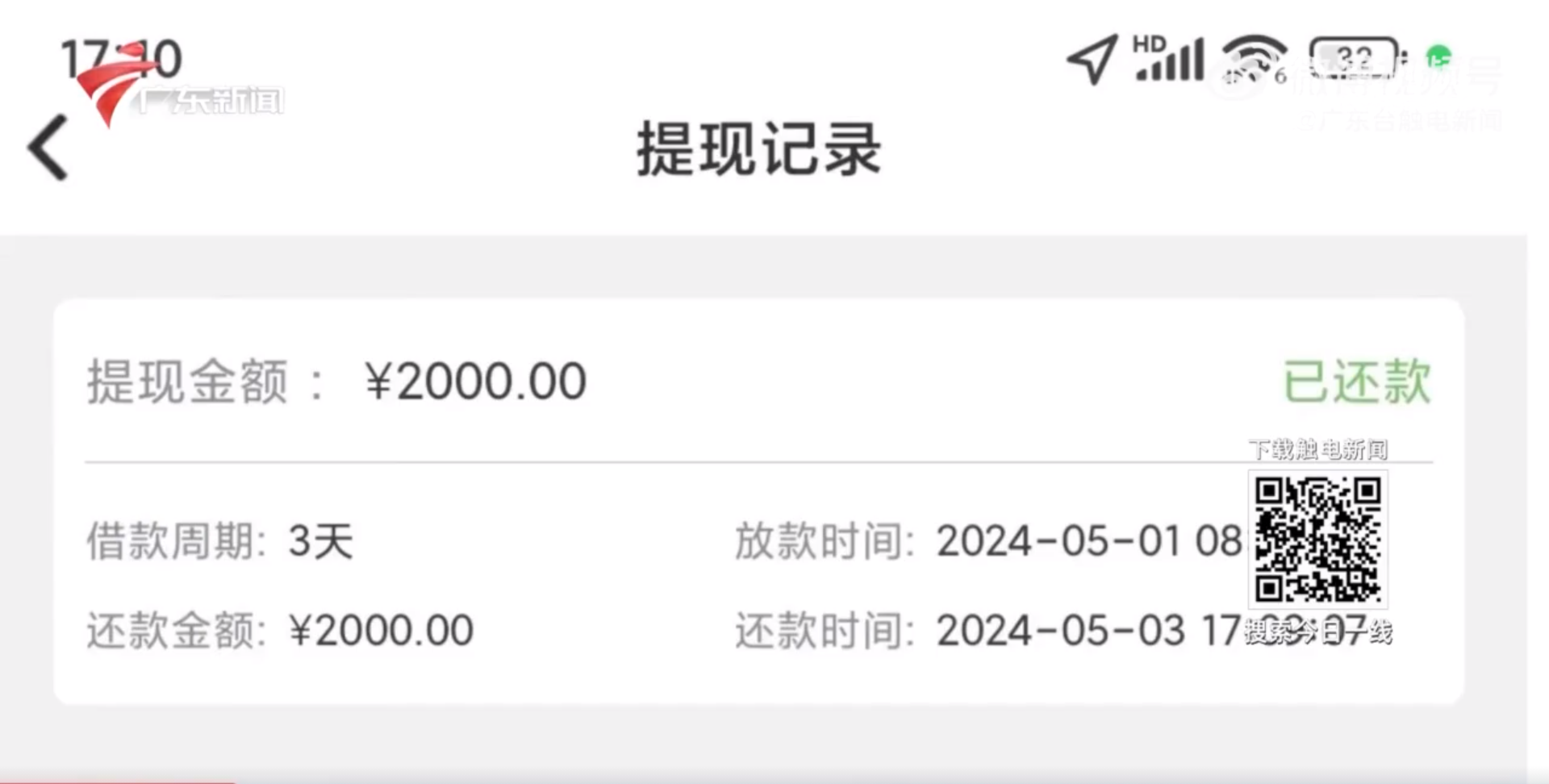Click the QR code image
This screenshot has width=1549, height=784.
[x=1318, y=539]
